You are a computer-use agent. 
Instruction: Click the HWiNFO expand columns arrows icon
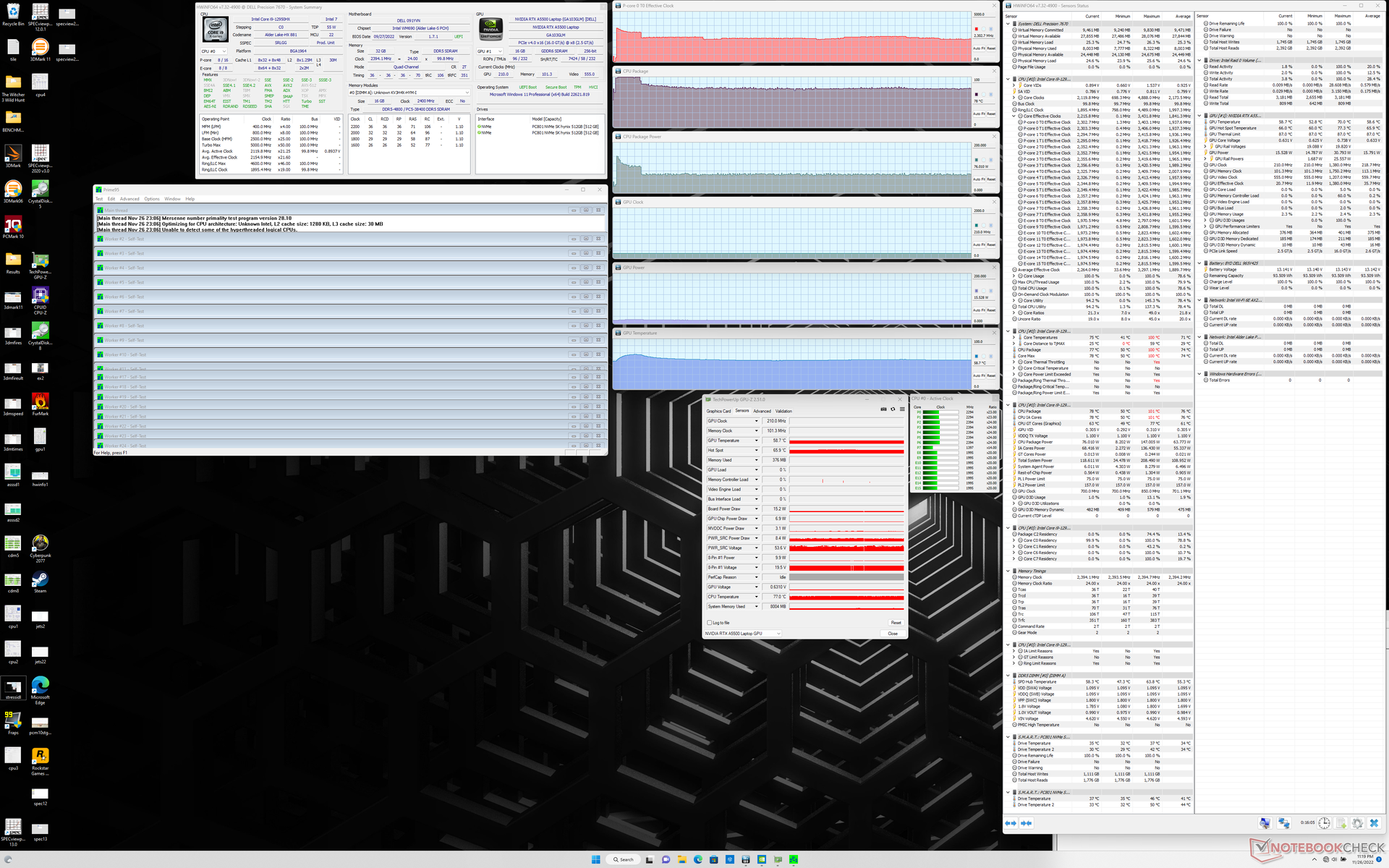tap(1011, 823)
